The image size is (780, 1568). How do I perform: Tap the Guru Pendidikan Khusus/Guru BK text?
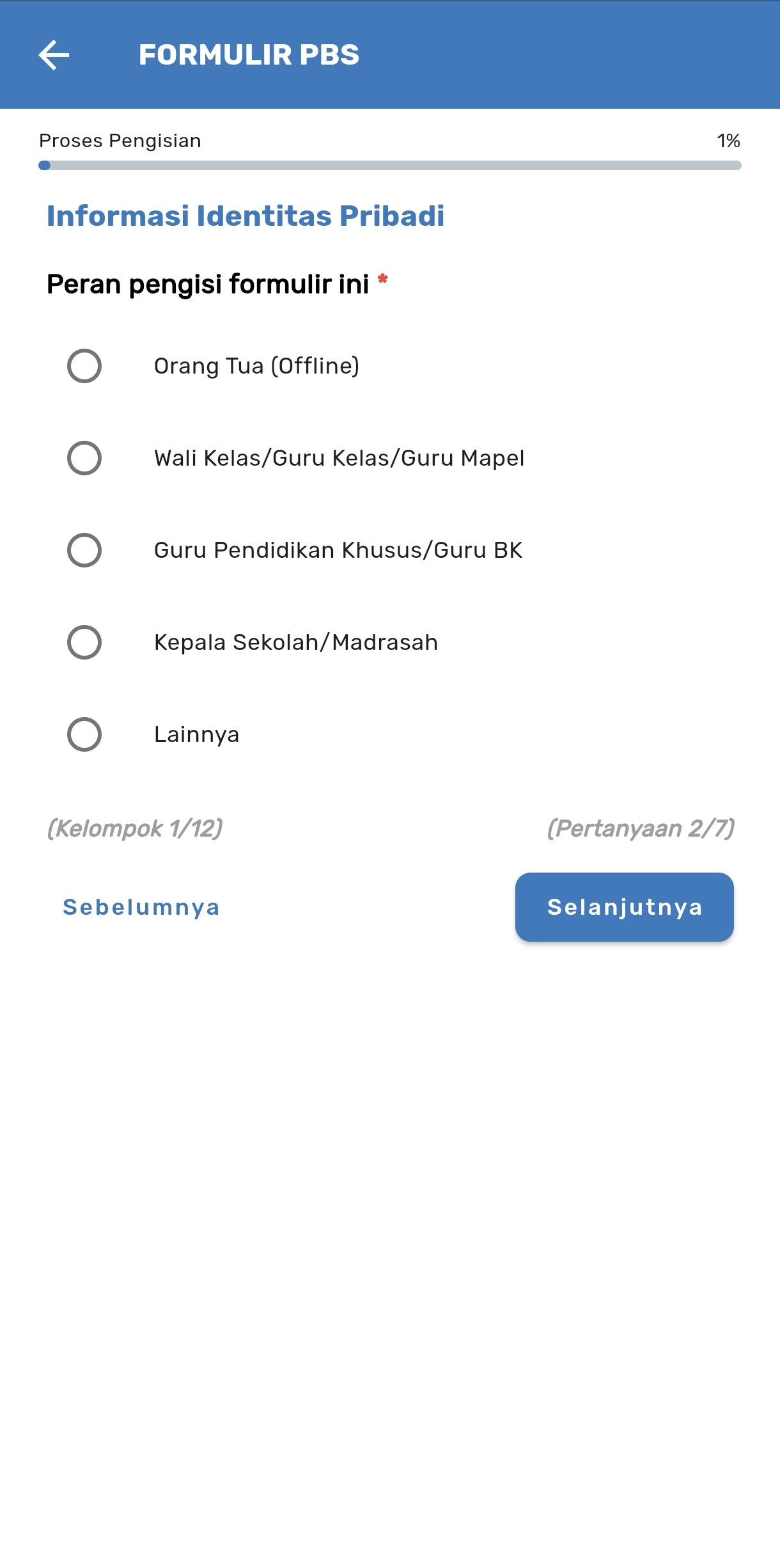pos(338,550)
